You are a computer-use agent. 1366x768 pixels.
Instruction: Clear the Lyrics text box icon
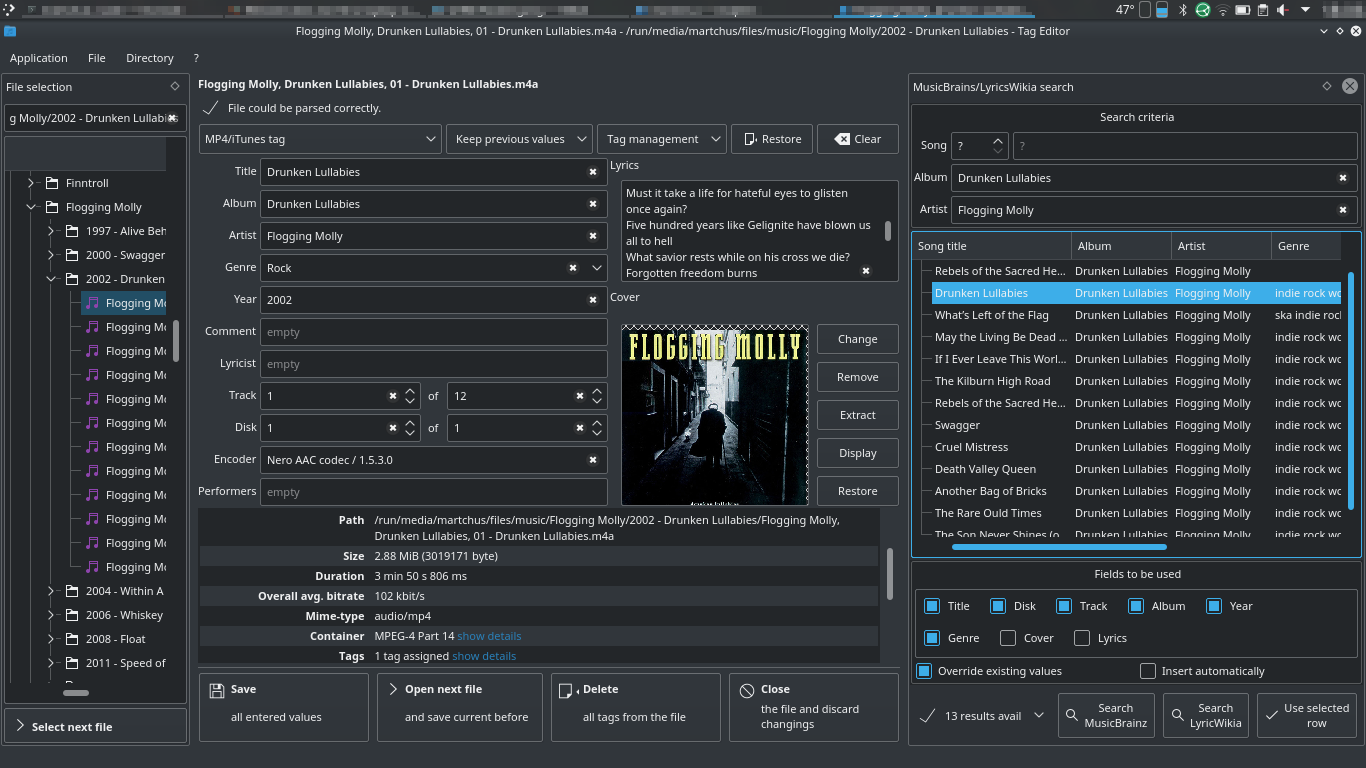(x=866, y=271)
